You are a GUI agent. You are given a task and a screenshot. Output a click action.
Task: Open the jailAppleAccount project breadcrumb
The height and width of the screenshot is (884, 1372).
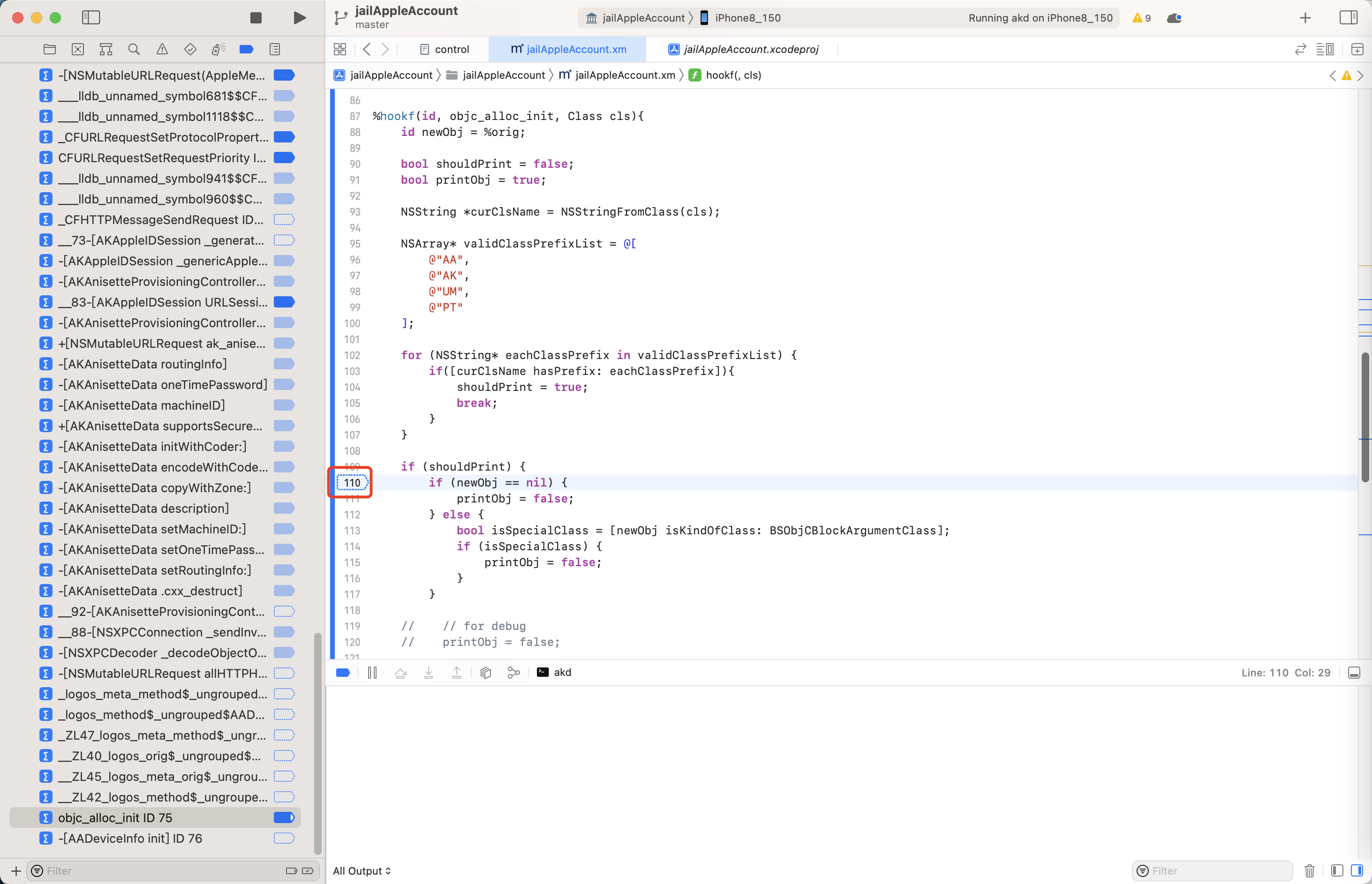[383, 75]
